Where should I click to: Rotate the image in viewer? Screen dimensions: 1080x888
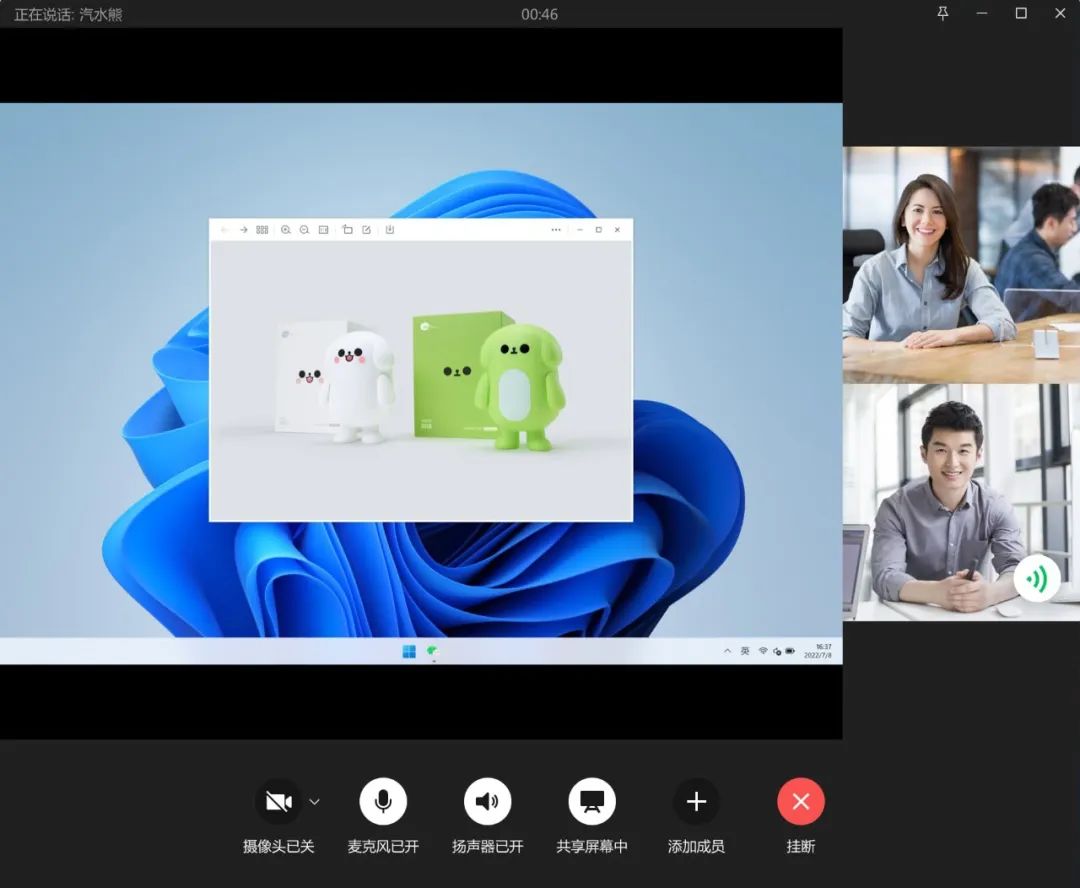coord(347,229)
